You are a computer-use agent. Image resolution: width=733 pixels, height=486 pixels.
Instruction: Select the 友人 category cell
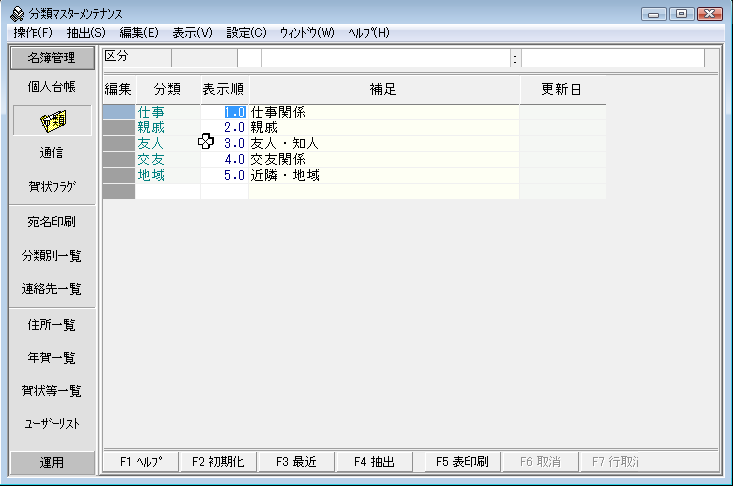pyautogui.click(x=167, y=143)
